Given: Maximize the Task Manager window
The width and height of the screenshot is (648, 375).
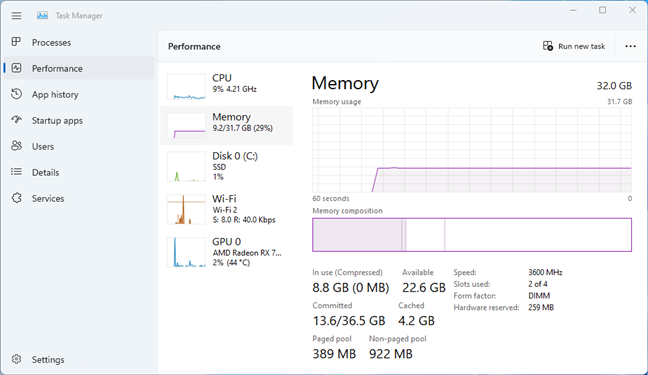Looking at the screenshot, I should click(x=603, y=10).
